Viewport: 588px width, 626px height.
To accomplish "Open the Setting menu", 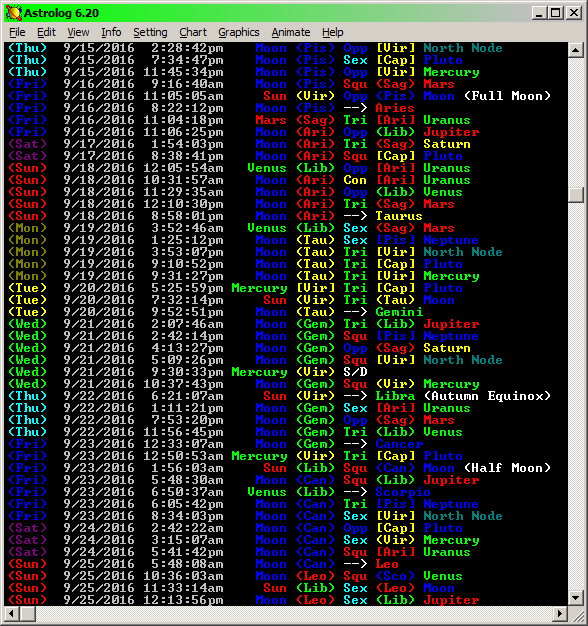I will click(150, 32).
